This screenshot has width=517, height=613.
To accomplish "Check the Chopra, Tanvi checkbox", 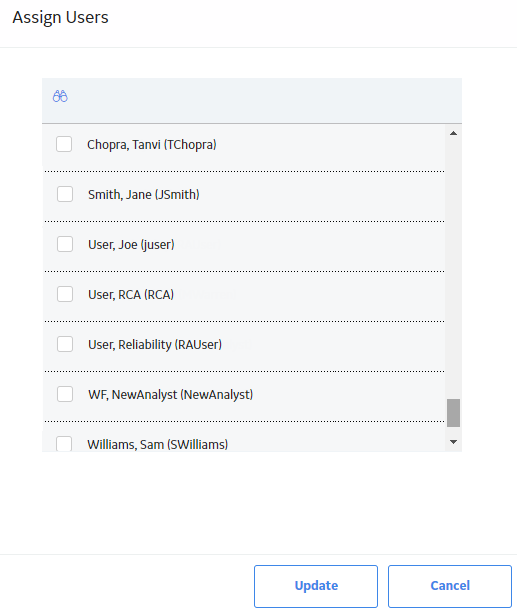I will pyautogui.click(x=64, y=144).
